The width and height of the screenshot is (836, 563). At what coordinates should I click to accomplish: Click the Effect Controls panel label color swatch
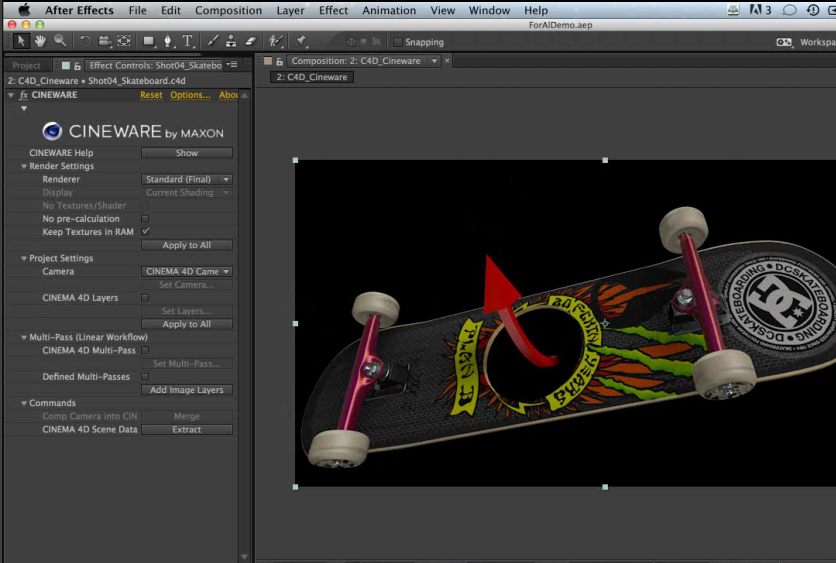coord(66,66)
